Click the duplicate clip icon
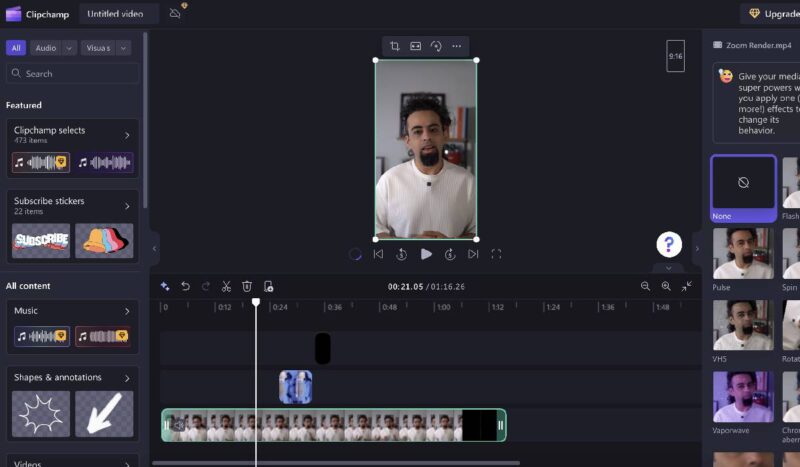800x467 pixels. (x=268, y=286)
